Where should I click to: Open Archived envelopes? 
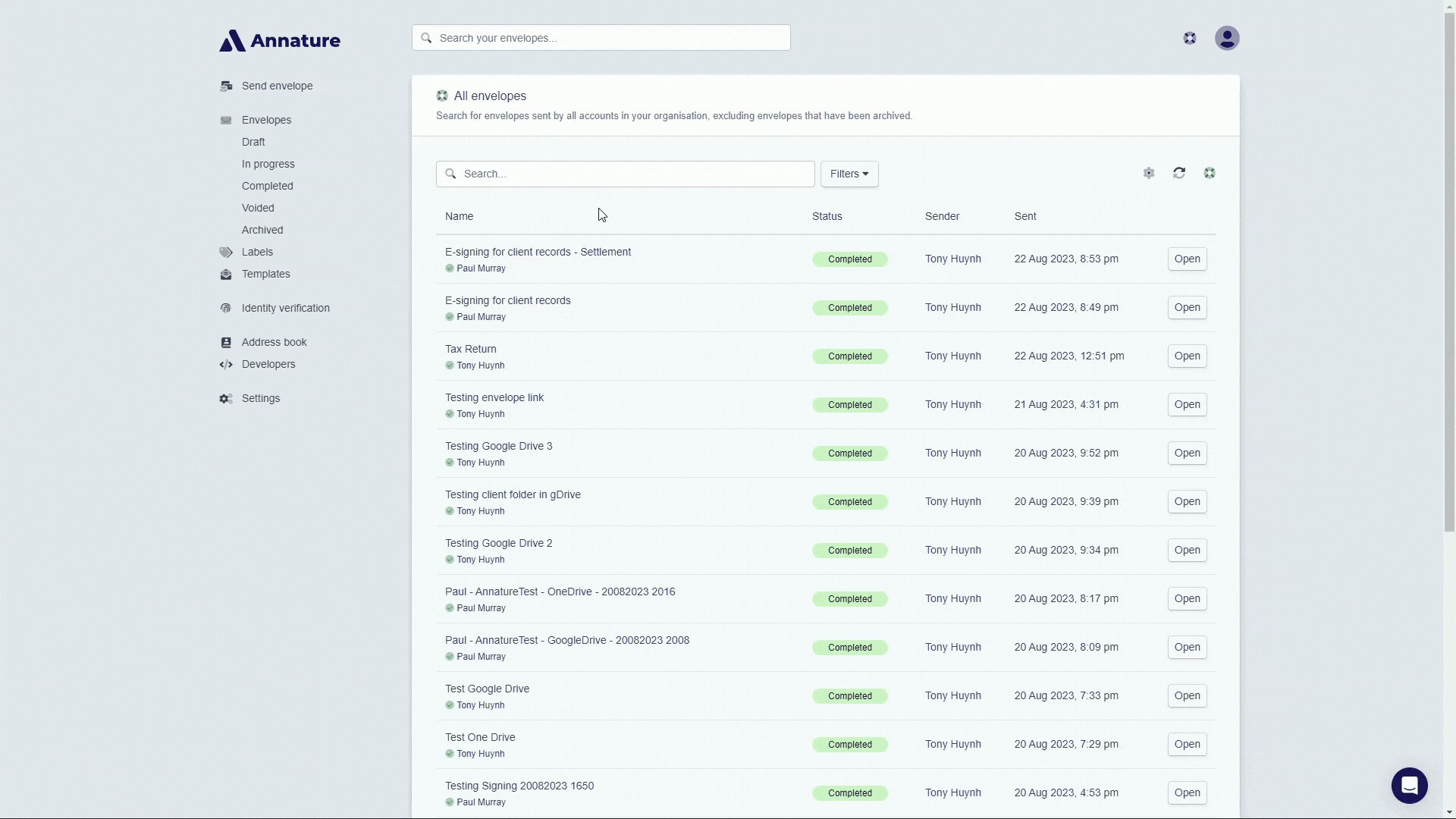point(262,231)
